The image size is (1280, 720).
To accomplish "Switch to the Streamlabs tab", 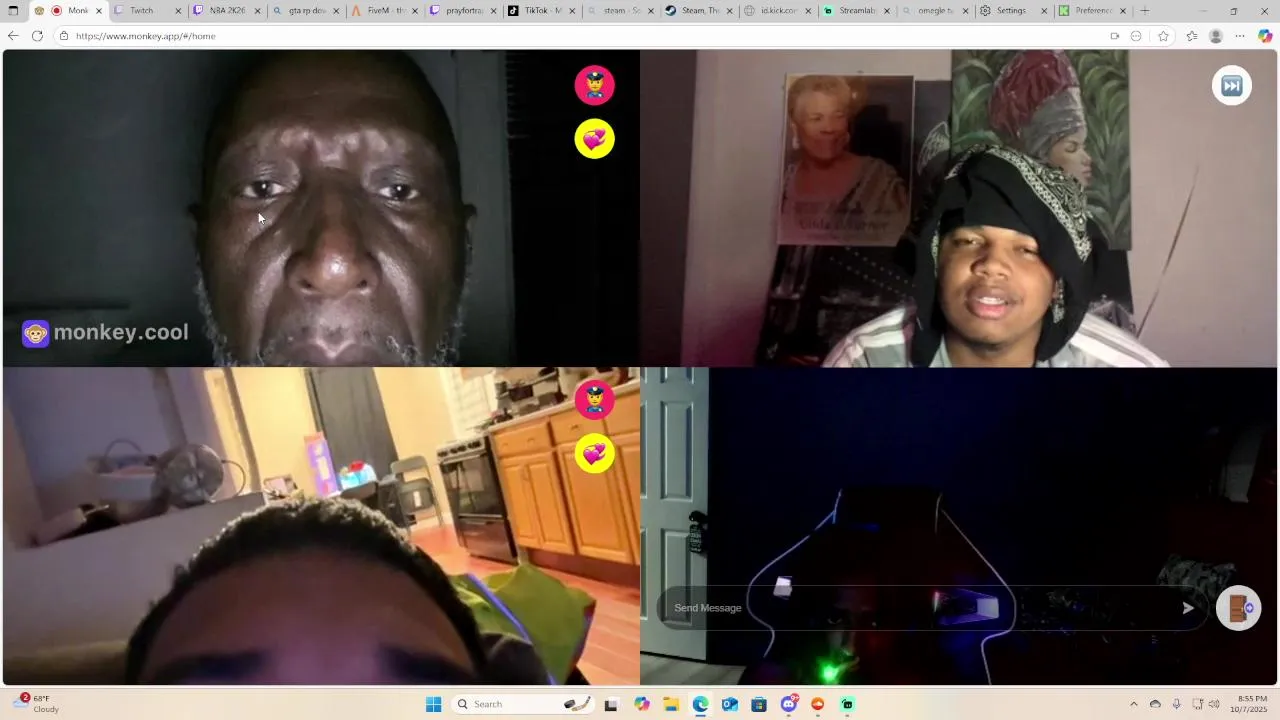I will (858, 11).
